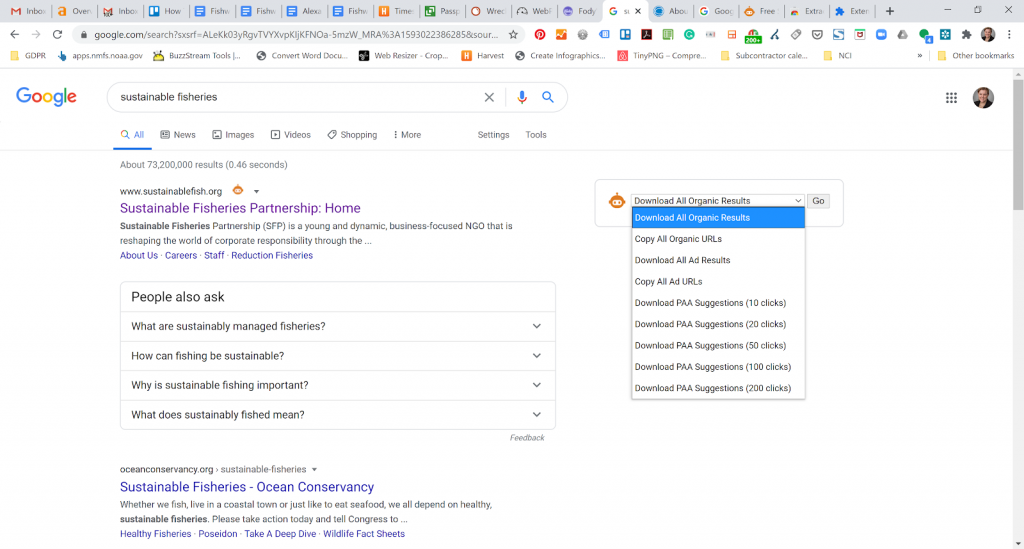View site information lock icon

pyautogui.click(x=84, y=35)
